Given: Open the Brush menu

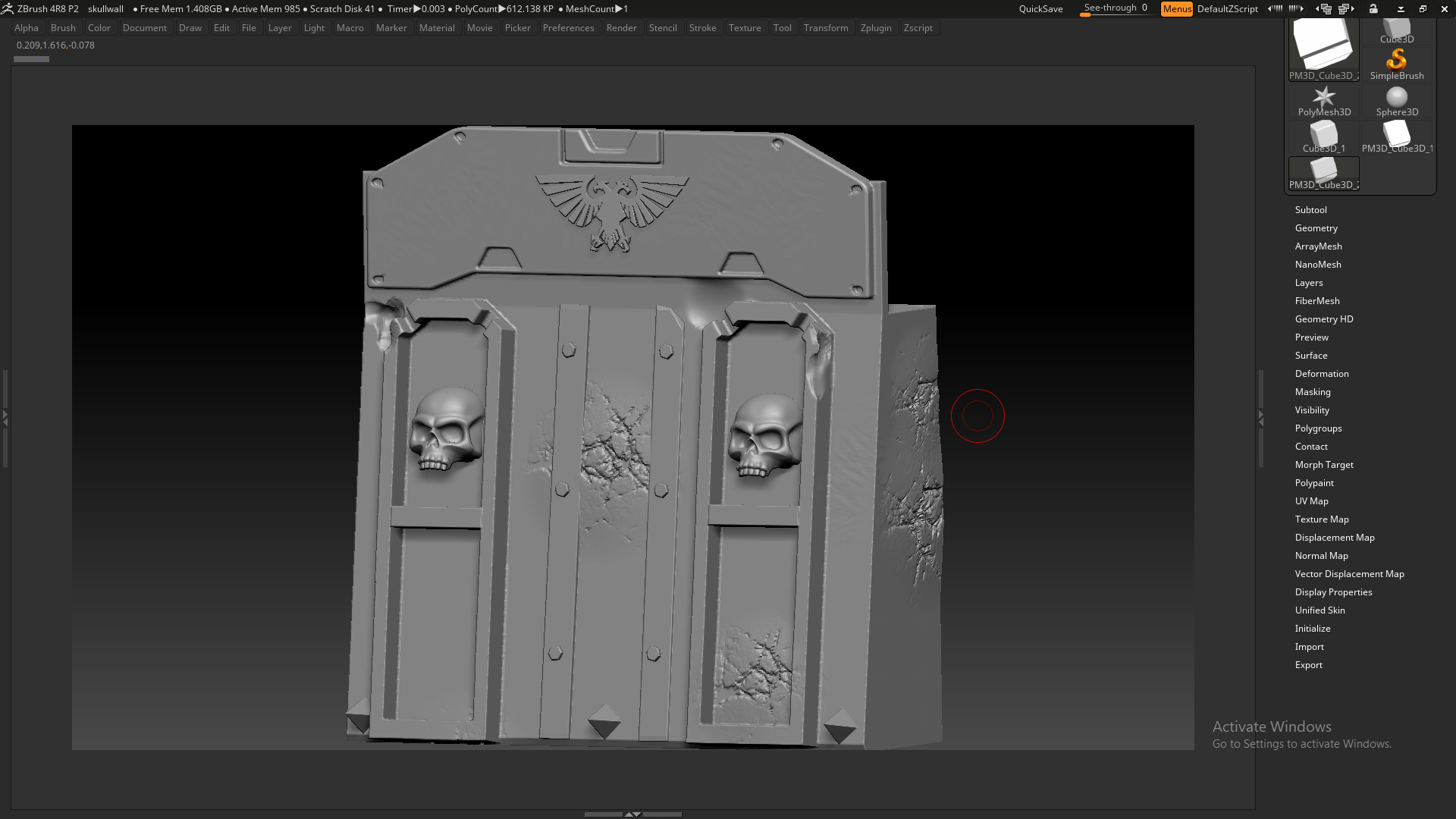Looking at the screenshot, I should pyautogui.click(x=63, y=28).
